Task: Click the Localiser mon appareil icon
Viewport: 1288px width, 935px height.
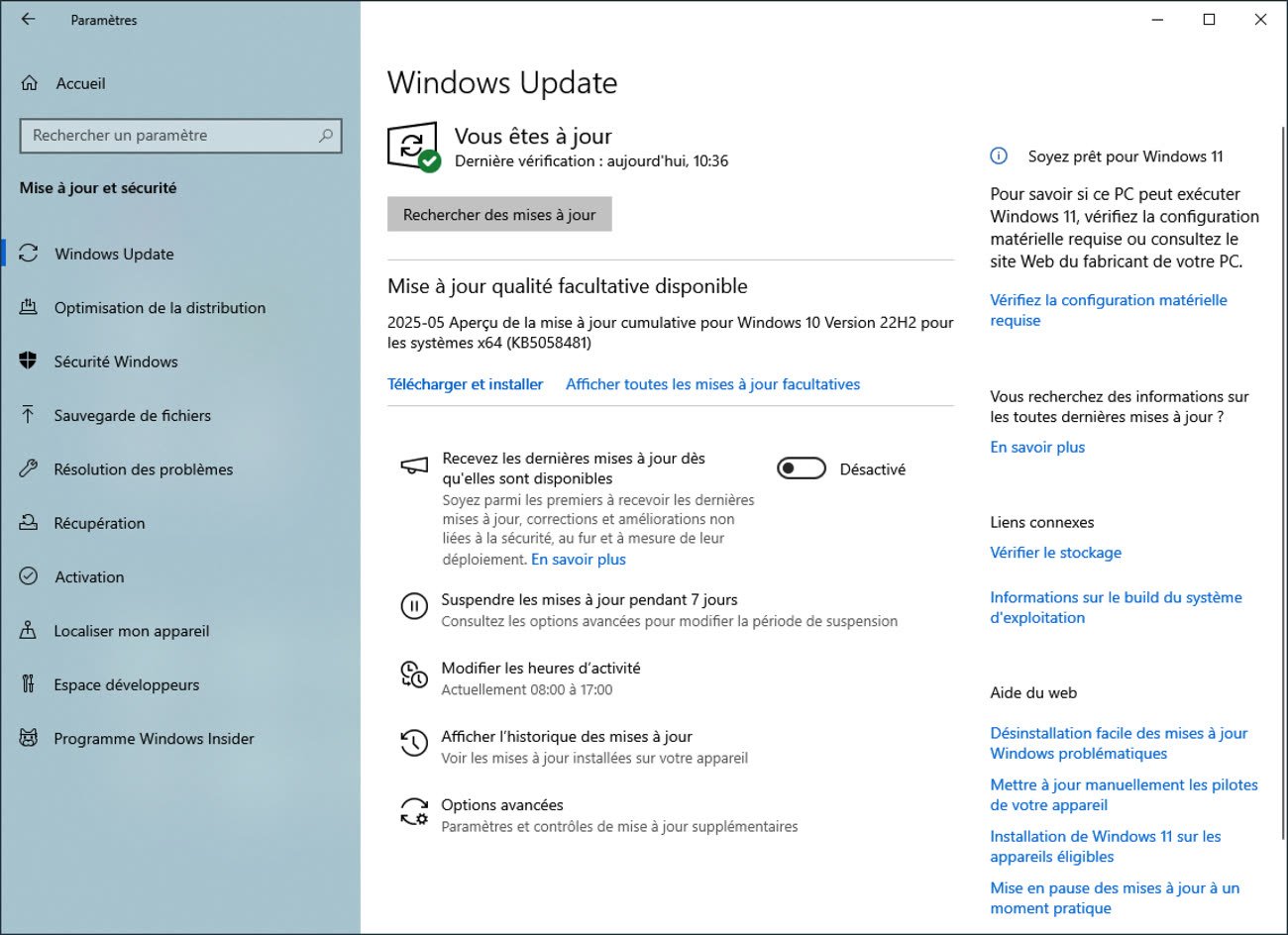Action: pyautogui.click(x=29, y=630)
